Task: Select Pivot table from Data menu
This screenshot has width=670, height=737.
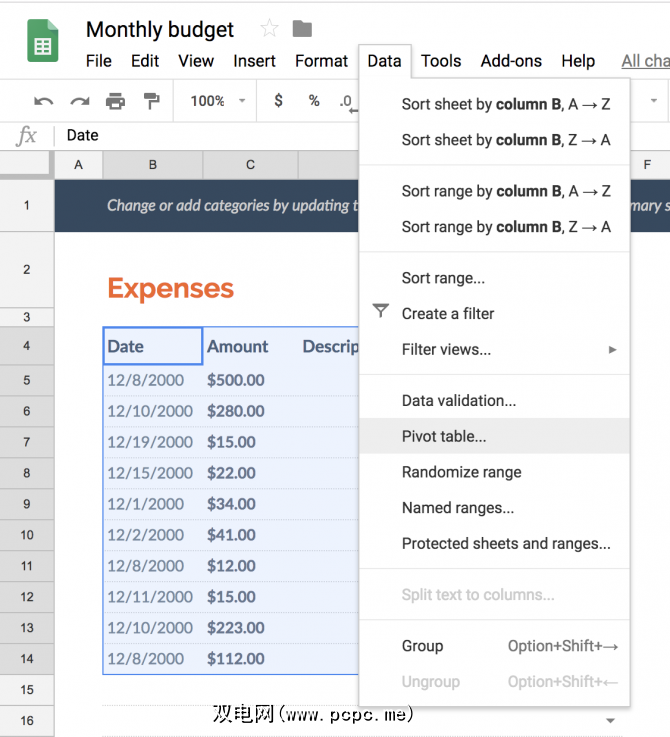Action: pos(444,436)
